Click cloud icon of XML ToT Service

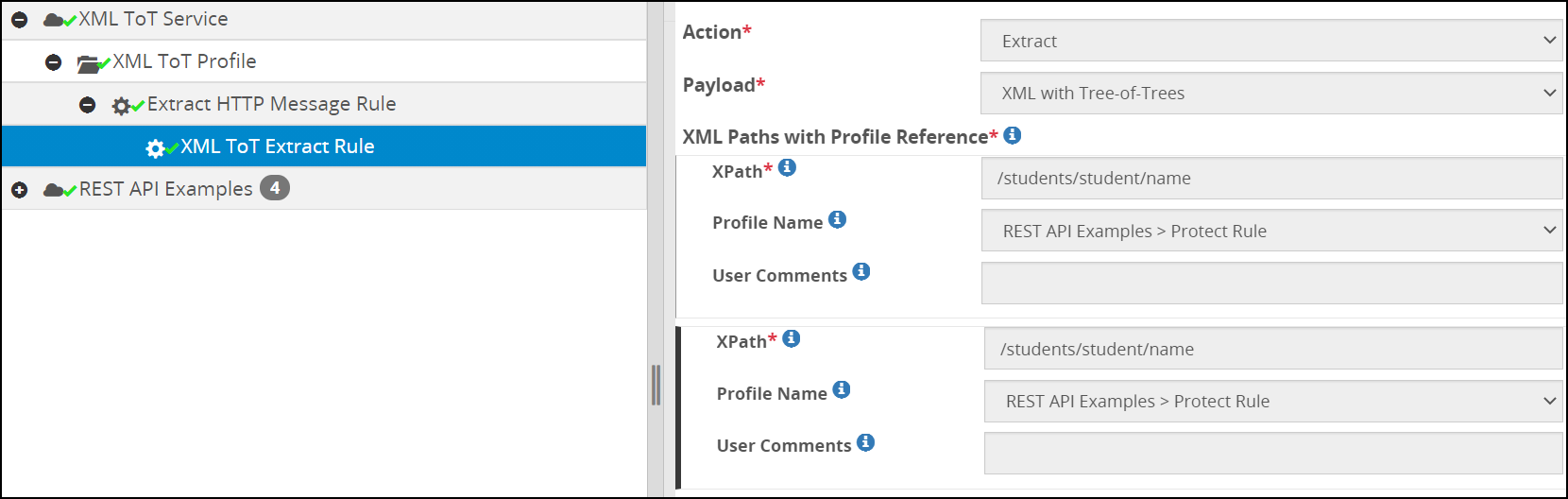pos(54,20)
